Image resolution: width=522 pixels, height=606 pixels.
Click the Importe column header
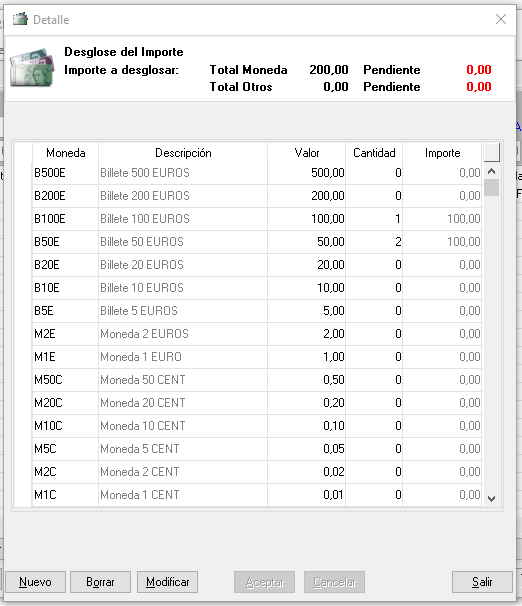pos(442,153)
